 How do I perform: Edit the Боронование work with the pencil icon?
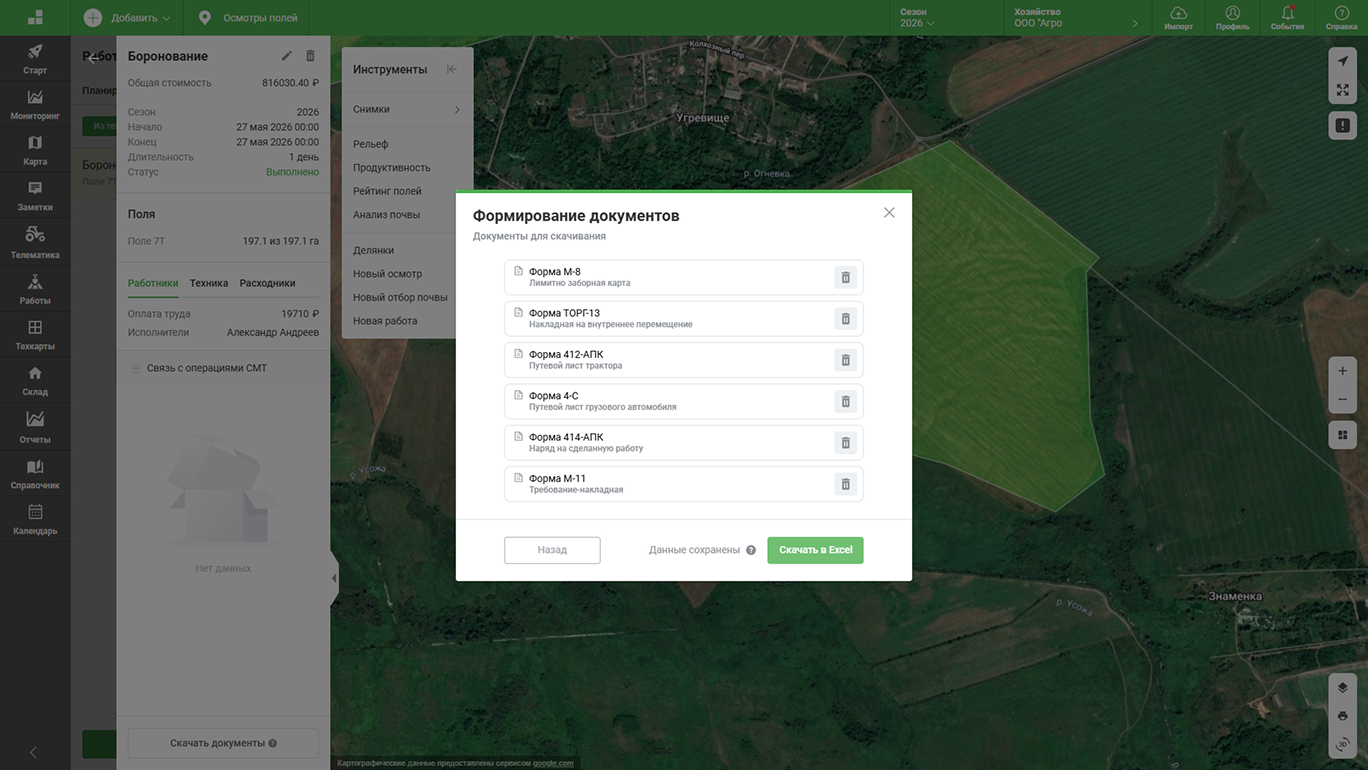tap(287, 57)
